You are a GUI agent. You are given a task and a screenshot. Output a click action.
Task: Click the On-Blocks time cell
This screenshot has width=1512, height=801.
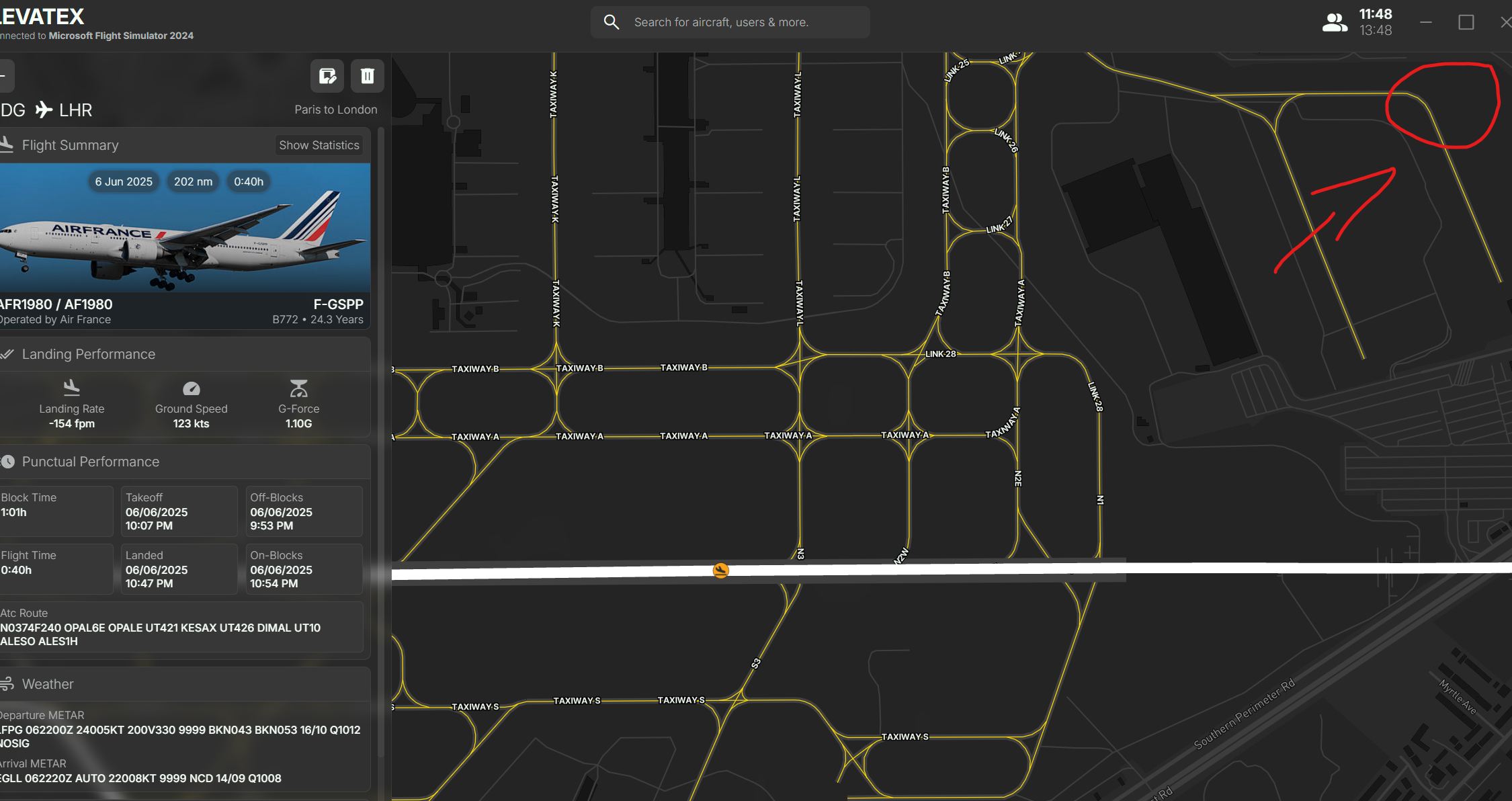(x=304, y=569)
